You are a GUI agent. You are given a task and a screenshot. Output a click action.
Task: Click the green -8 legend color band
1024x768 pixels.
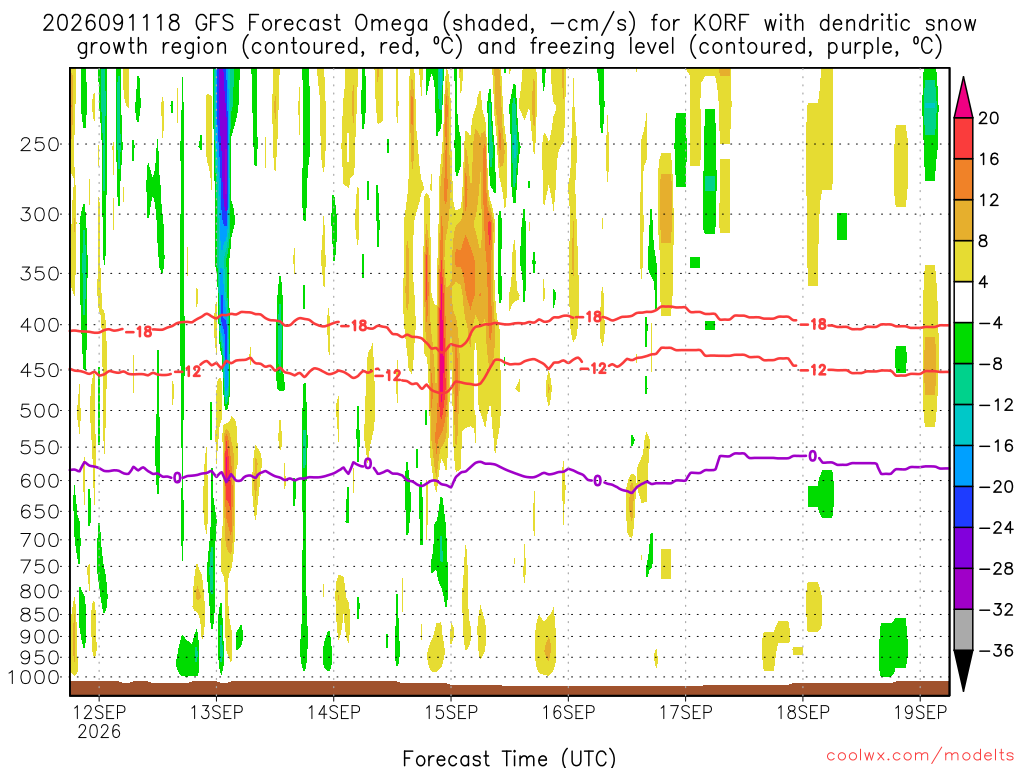(x=963, y=343)
